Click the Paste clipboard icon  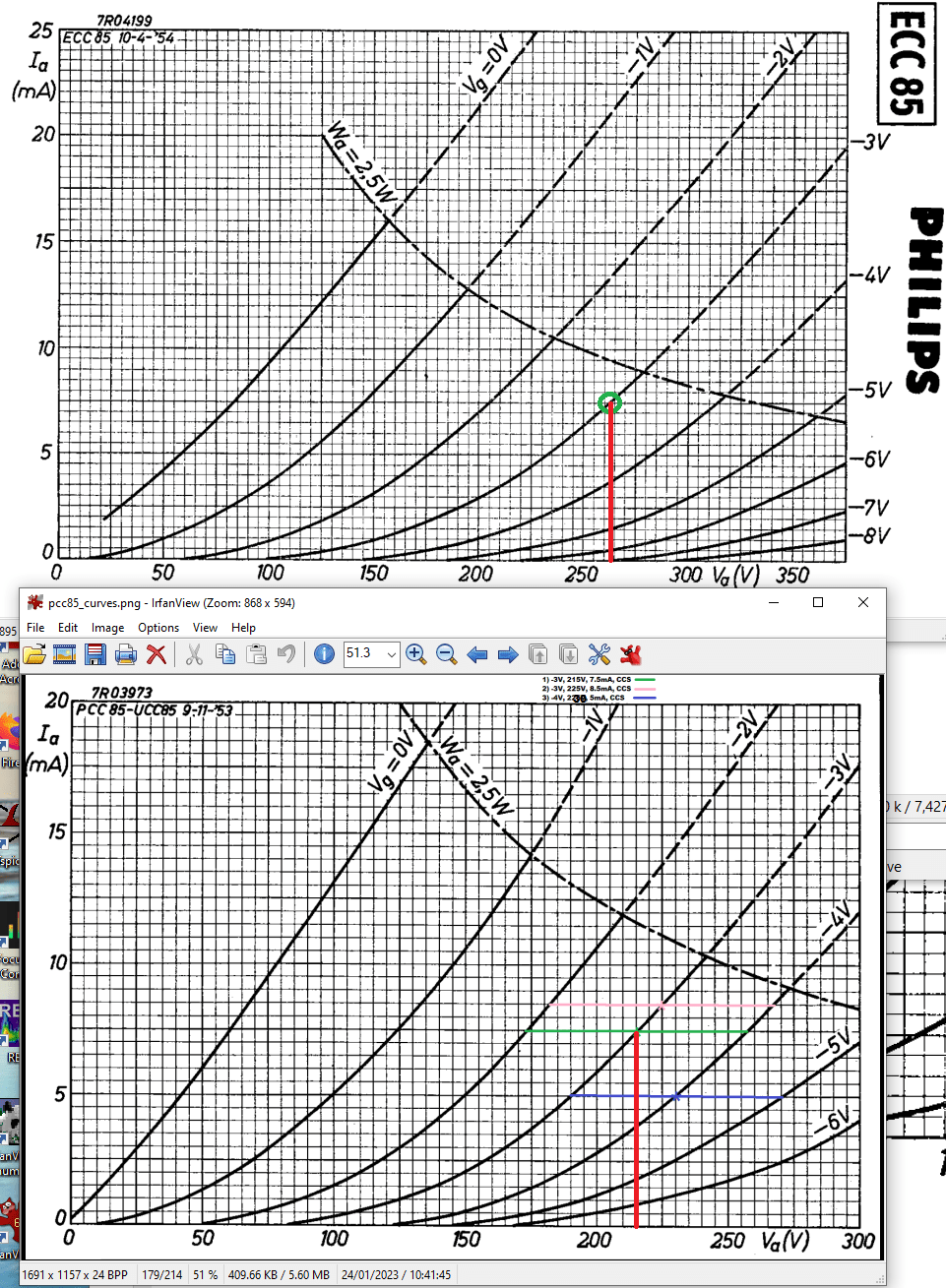[257, 654]
